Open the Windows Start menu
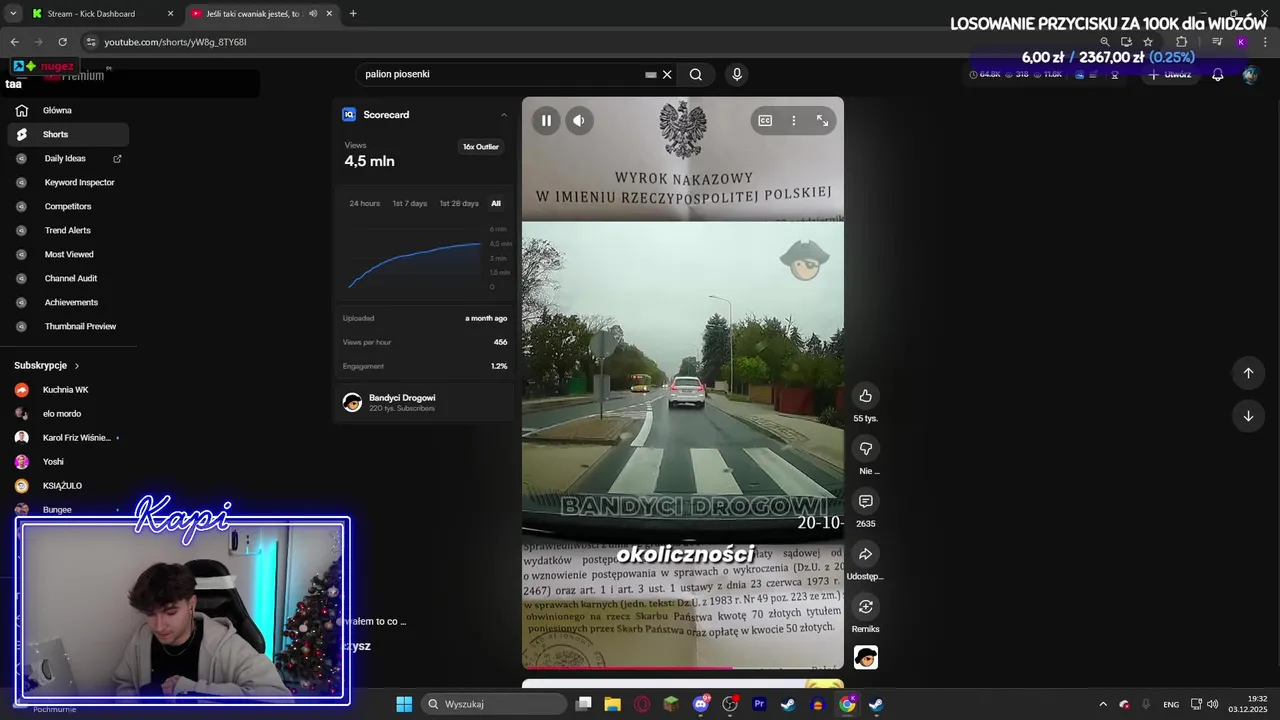The width and height of the screenshot is (1280, 720). click(x=404, y=704)
